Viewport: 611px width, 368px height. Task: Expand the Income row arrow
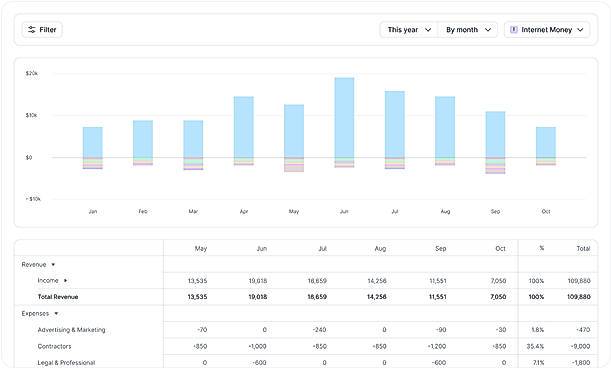[x=65, y=281]
